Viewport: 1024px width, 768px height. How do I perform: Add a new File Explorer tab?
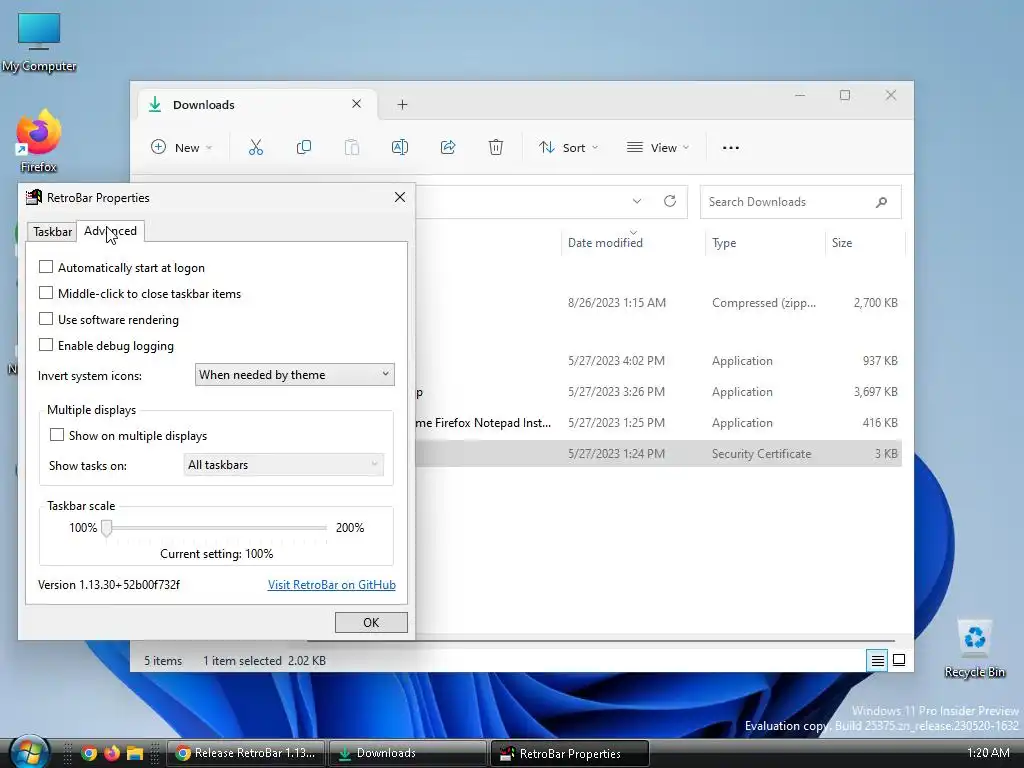click(402, 104)
